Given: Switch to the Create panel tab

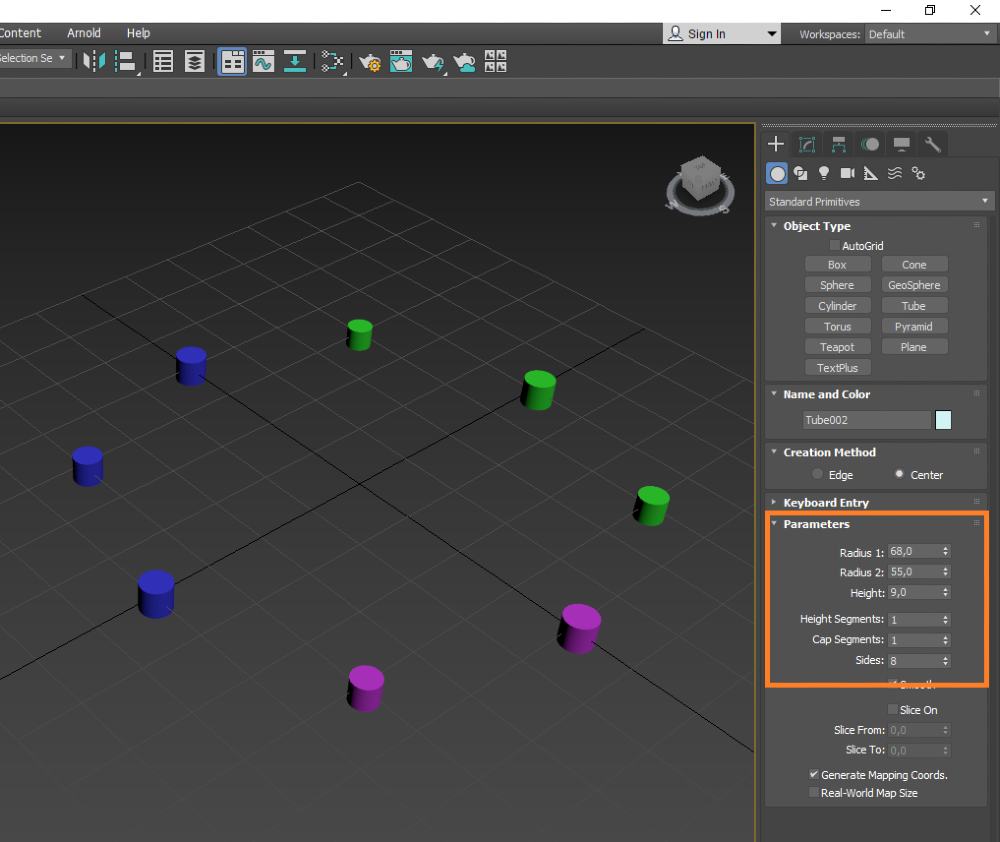Looking at the screenshot, I should (x=776, y=144).
